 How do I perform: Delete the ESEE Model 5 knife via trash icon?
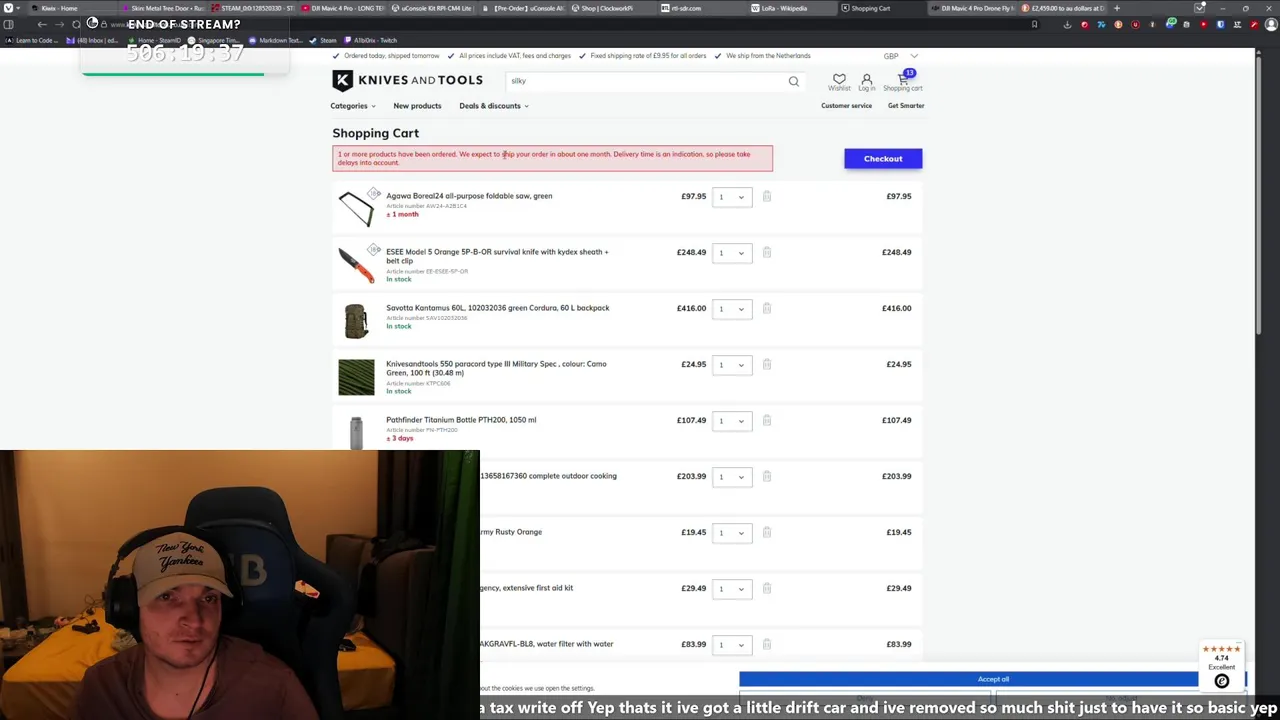click(767, 252)
